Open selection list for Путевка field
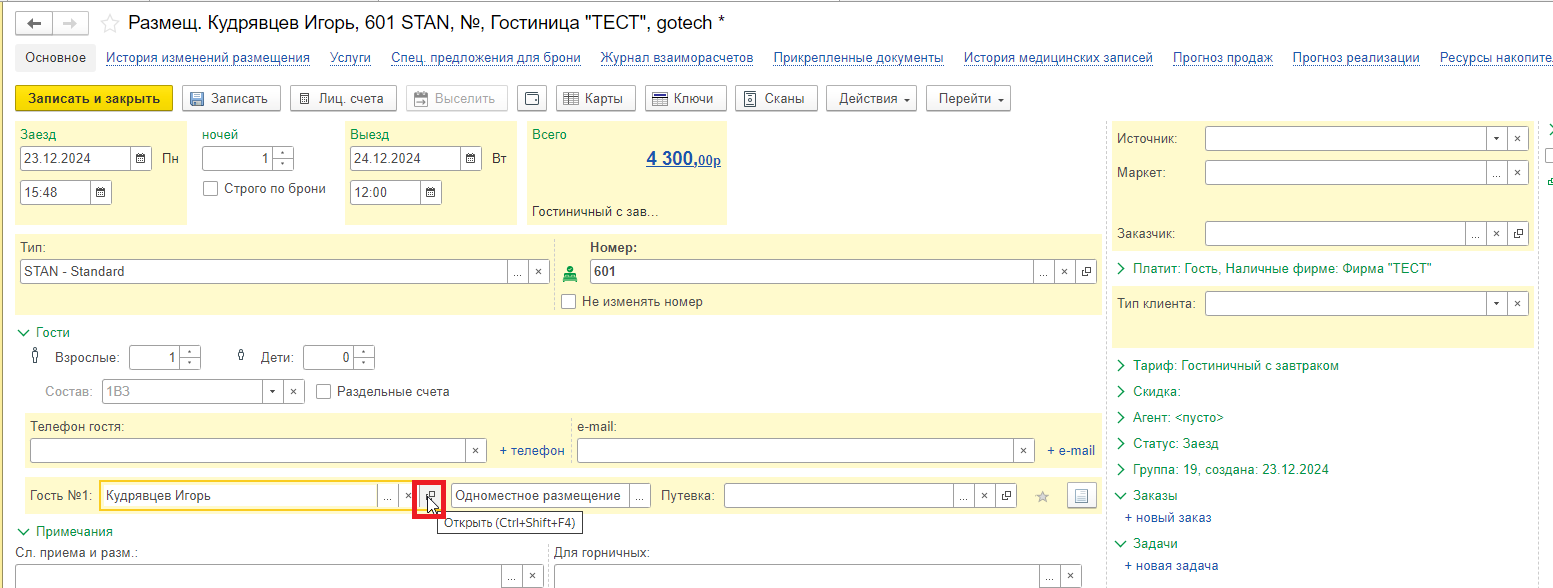 pos(964,495)
